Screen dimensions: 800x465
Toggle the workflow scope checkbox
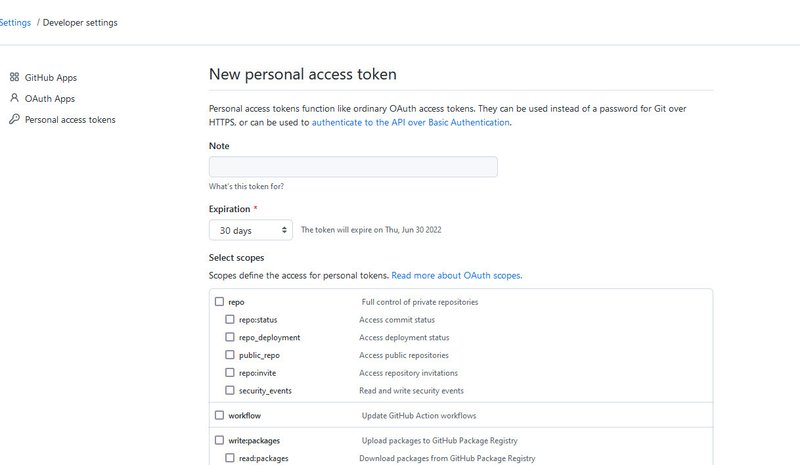(219, 415)
